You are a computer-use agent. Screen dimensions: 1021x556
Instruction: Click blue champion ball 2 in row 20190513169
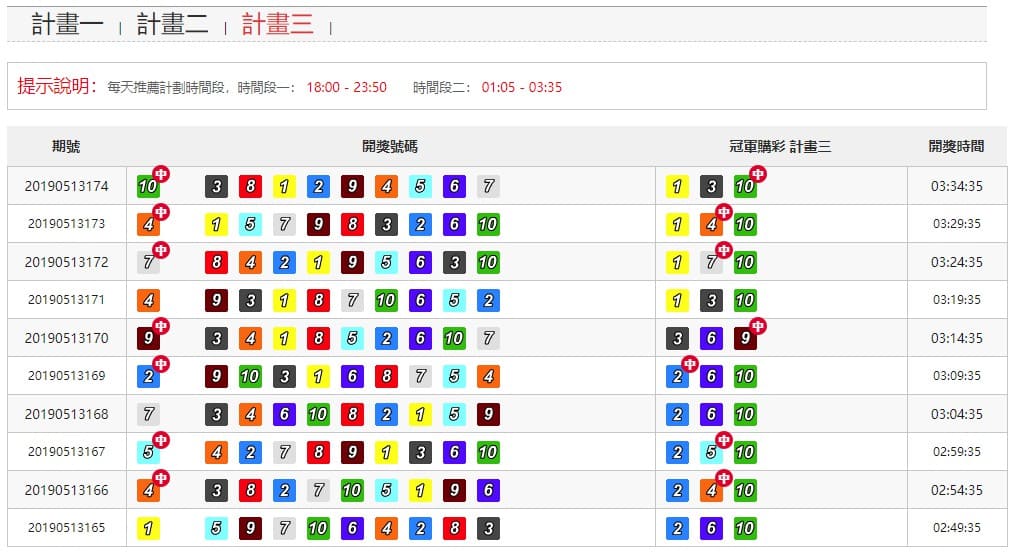pos(148,376)
